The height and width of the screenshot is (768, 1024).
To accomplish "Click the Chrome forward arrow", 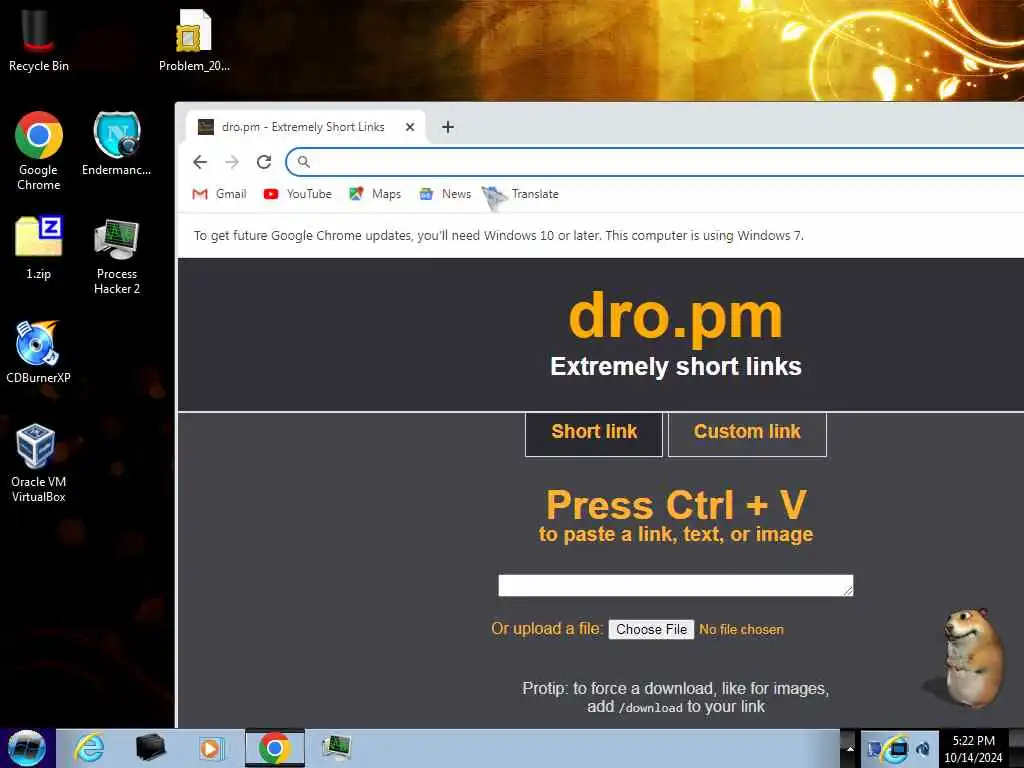I will [232, 162].
